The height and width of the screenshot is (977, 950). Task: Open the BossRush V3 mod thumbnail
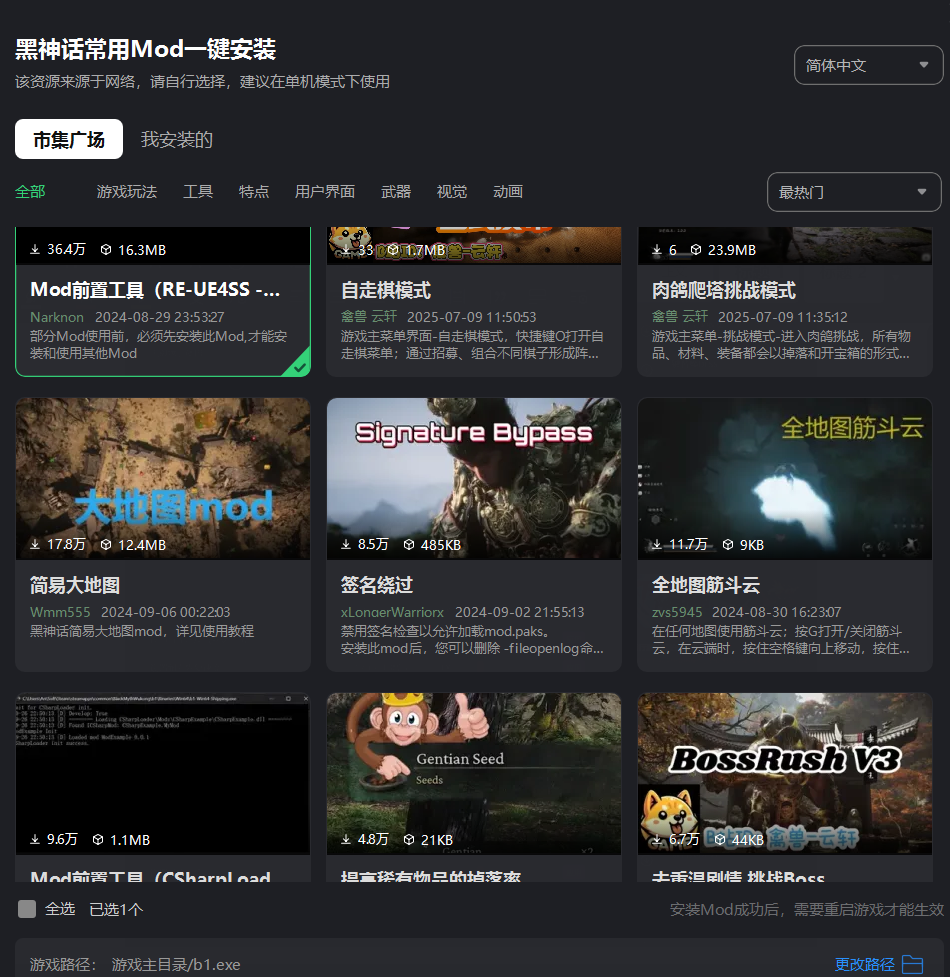[x=784, y=773]
